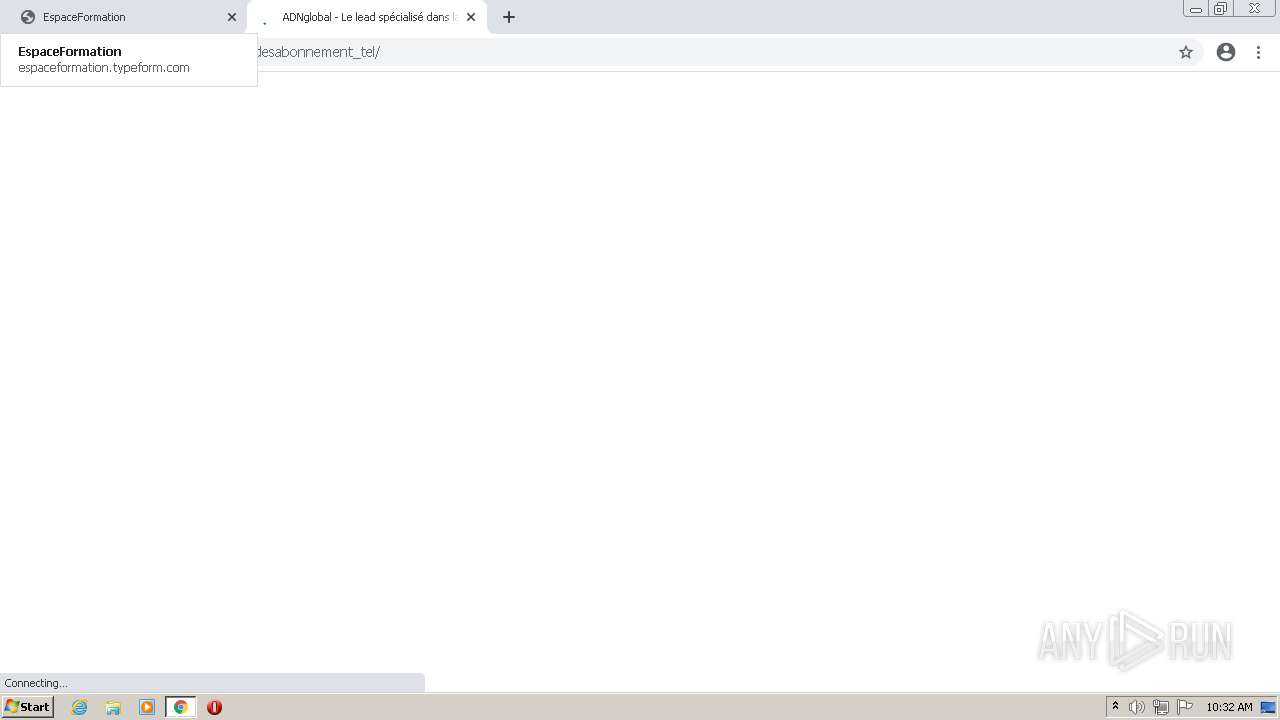Select Chrome in the taskbar
The image size is (1280, 720).
[x=181, y=707]
